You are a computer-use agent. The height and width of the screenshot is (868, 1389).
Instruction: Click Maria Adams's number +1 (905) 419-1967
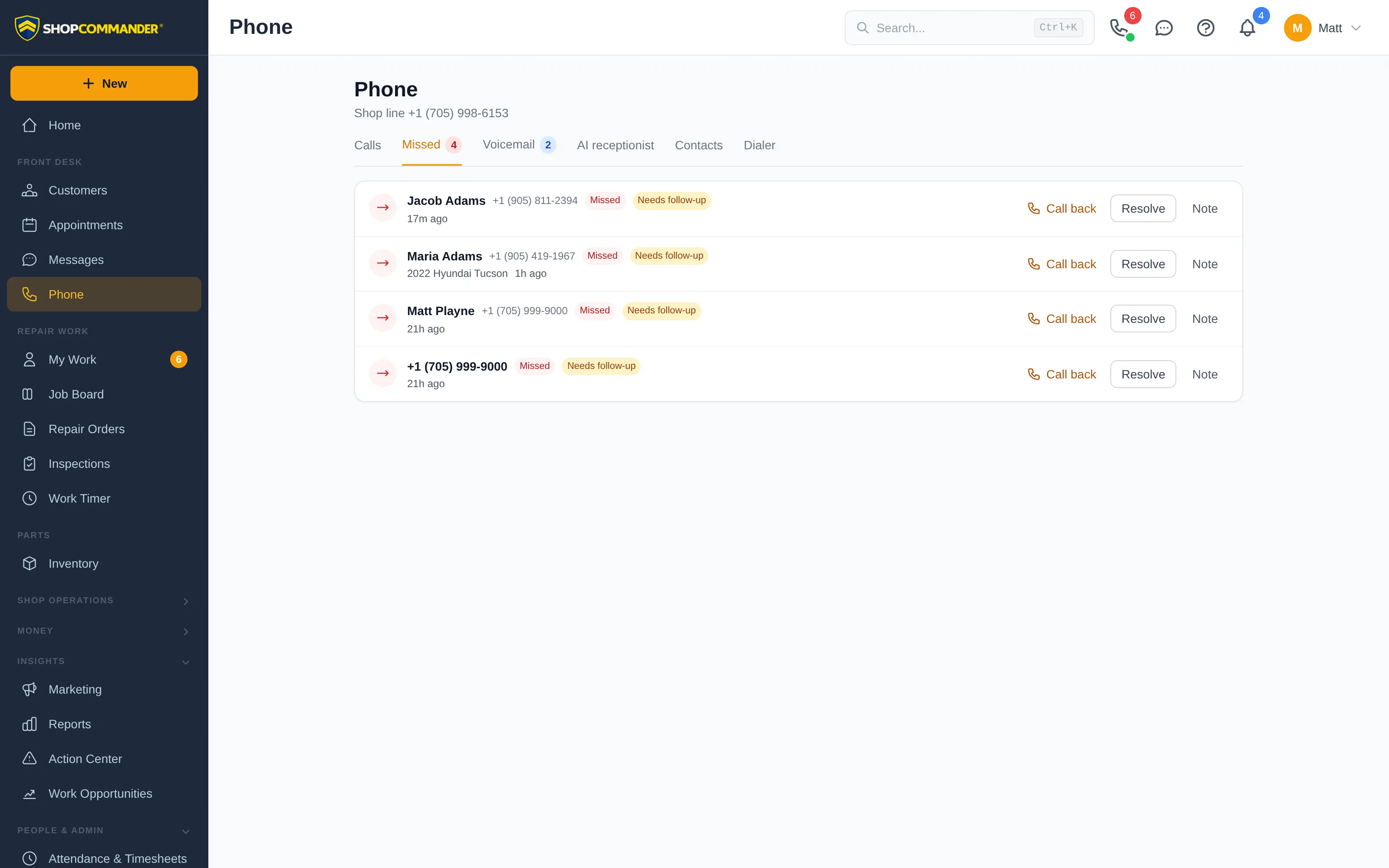click(x=531, y=256)
